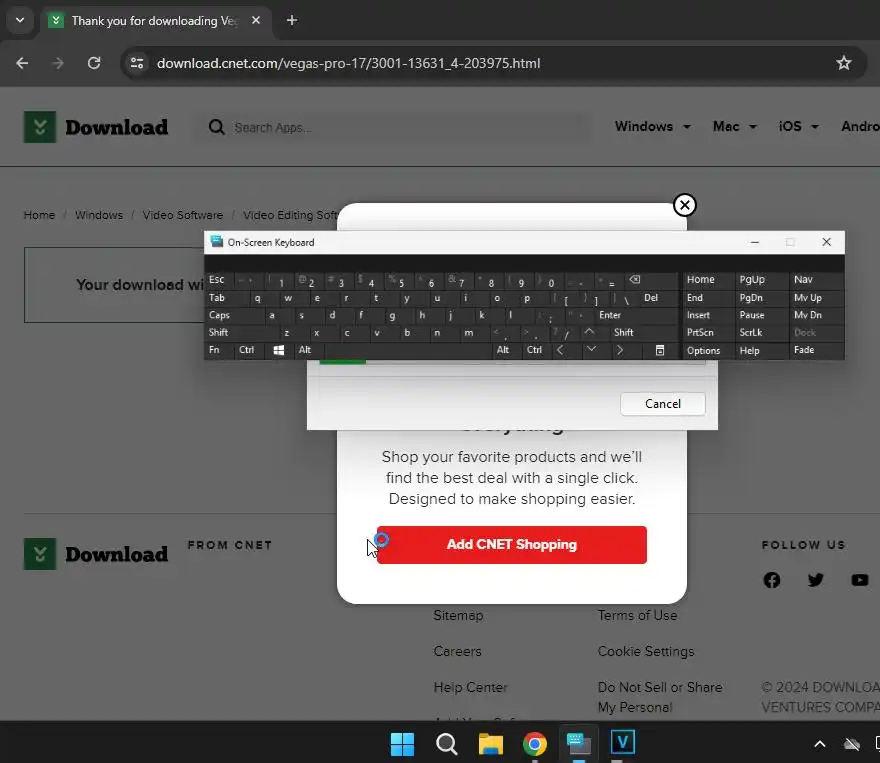
Task: Reload the CNET download page
Action: [94, 63]
